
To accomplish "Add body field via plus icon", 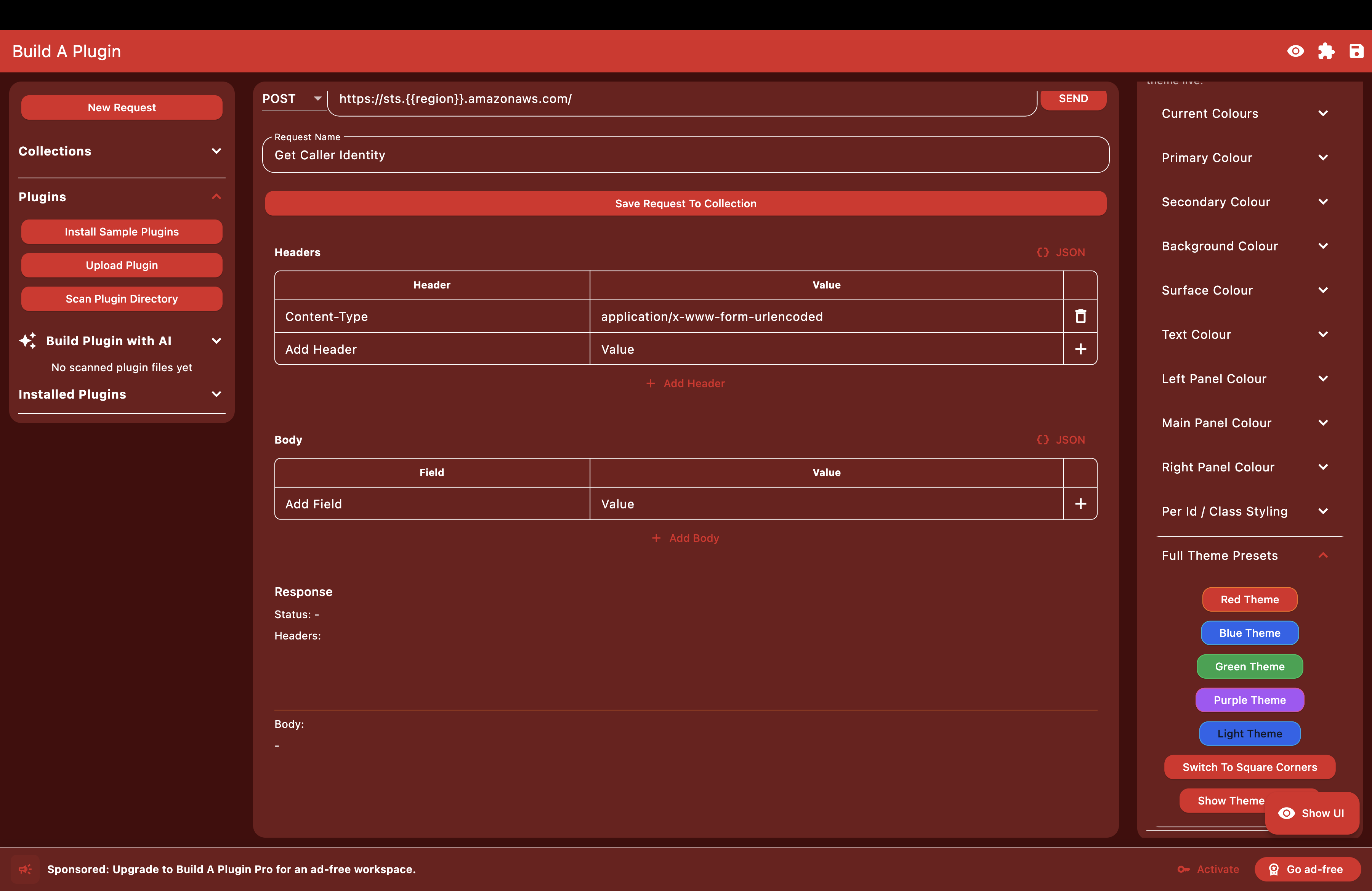I will point(1080,504).
